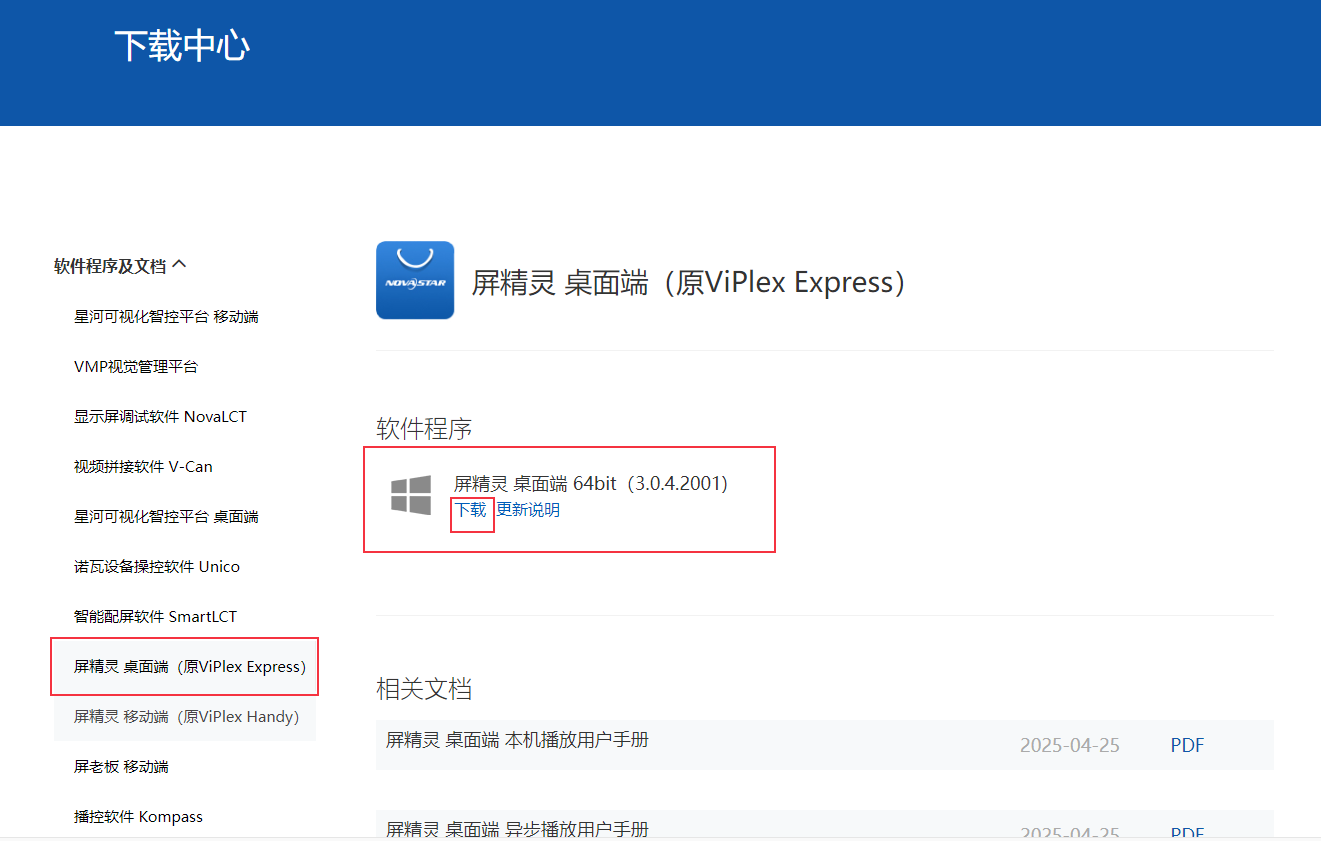Download PDF for 本机播放用户手册
This screenshot has height=841, width=1321.
click(1187, 745)
